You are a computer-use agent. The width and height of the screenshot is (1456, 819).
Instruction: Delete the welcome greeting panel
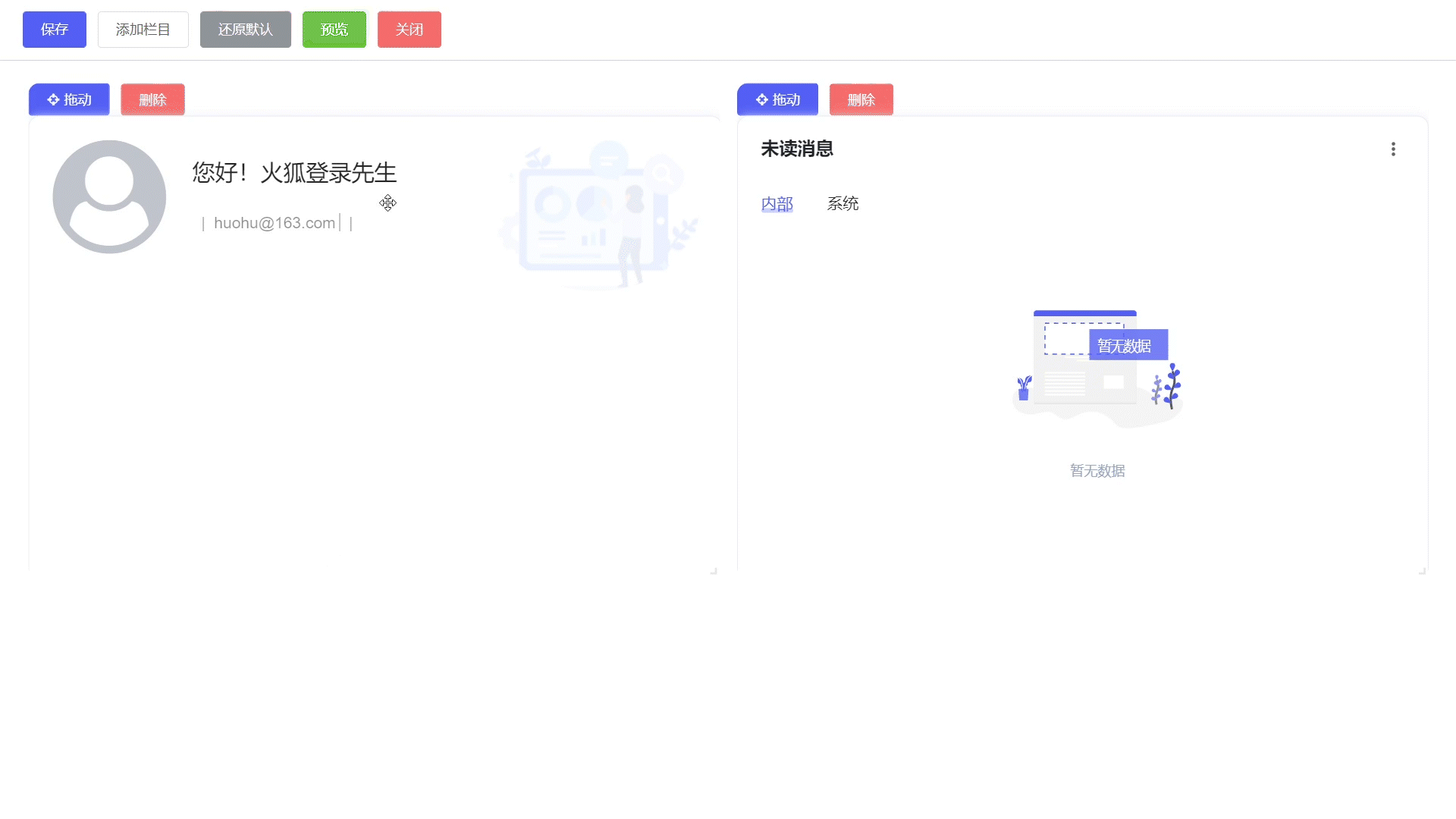152,99
